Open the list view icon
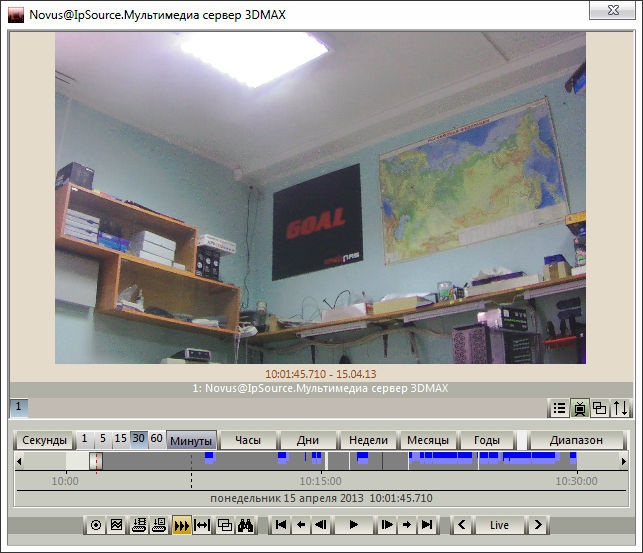Image resolution: width=643 pixels, height=553 pixels. click(559, 408)
